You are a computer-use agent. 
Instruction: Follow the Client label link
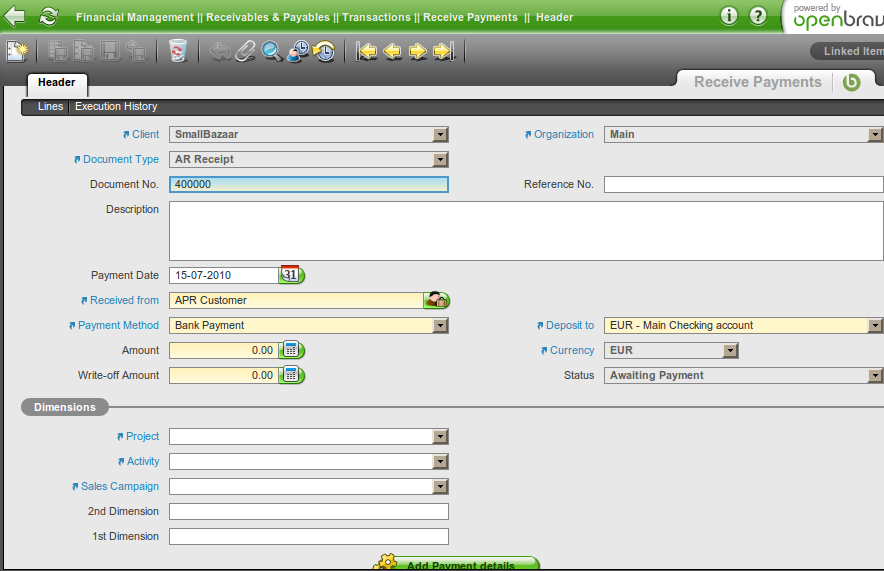[145, 134]
